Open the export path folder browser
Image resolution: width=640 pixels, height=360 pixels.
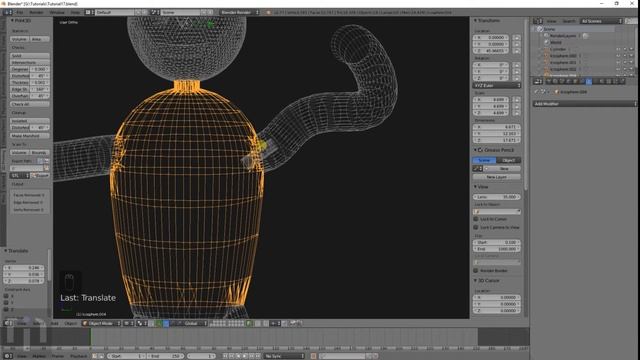point(47,168)
